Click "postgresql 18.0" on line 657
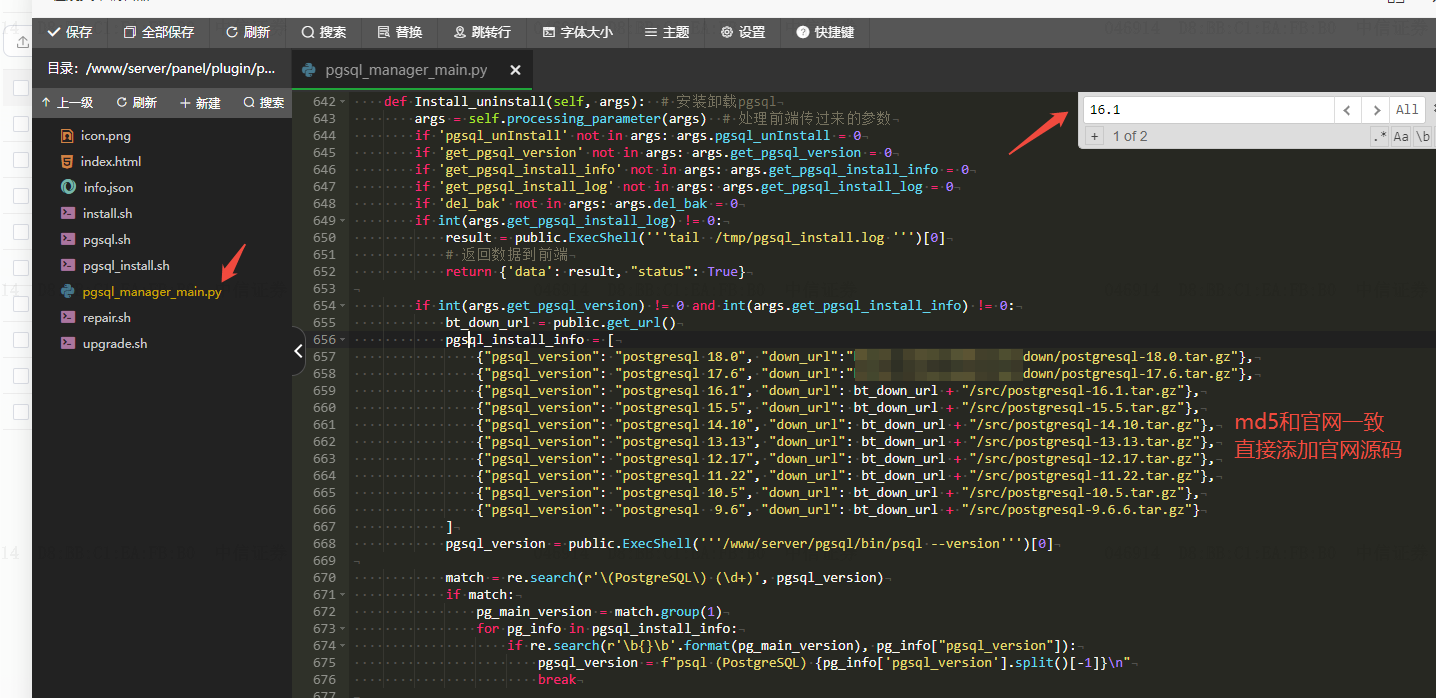This screenshot has height=698, width=1436. tap(684, 357)
